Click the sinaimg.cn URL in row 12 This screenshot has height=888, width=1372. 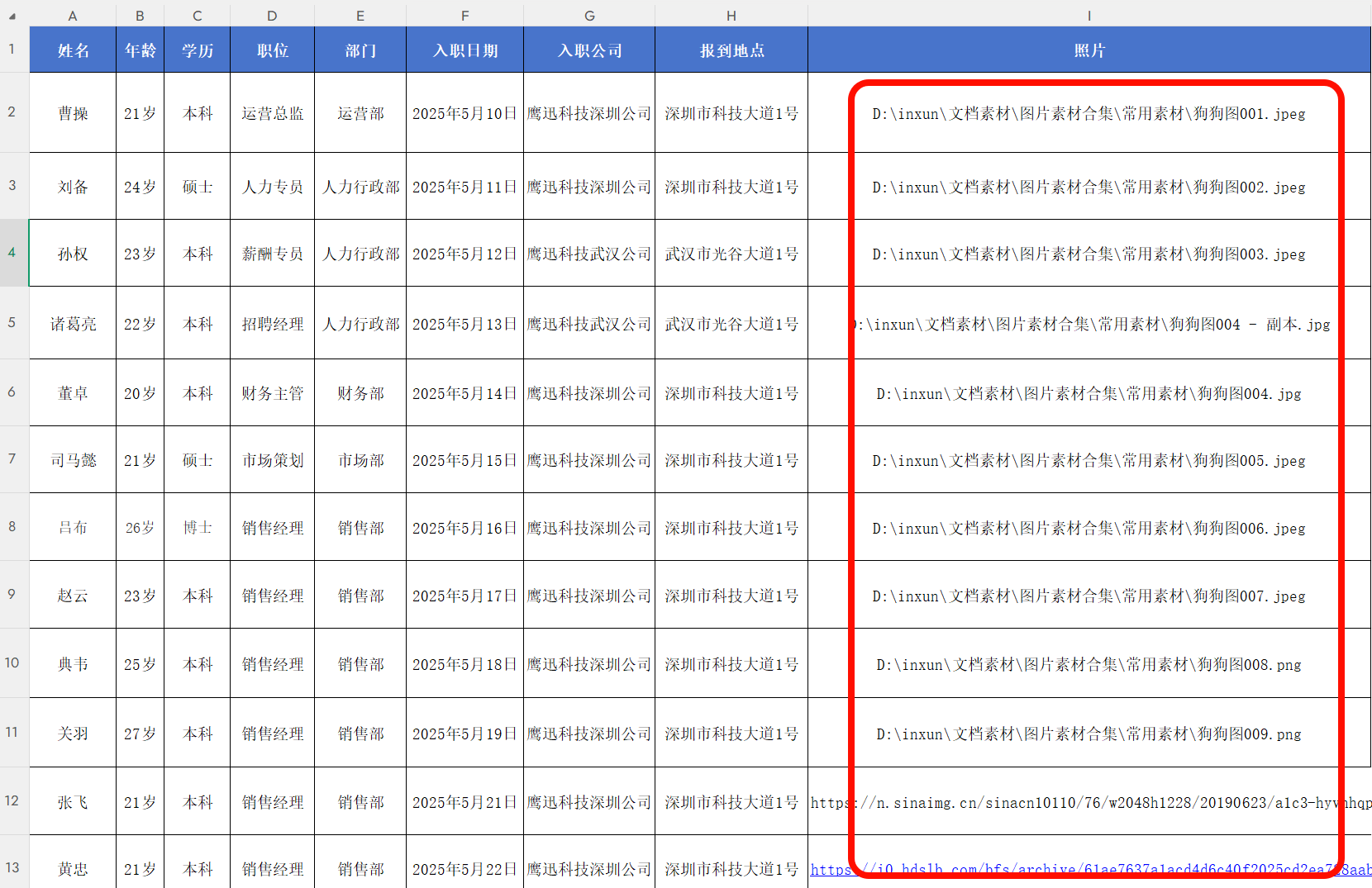pos(1074,802)
